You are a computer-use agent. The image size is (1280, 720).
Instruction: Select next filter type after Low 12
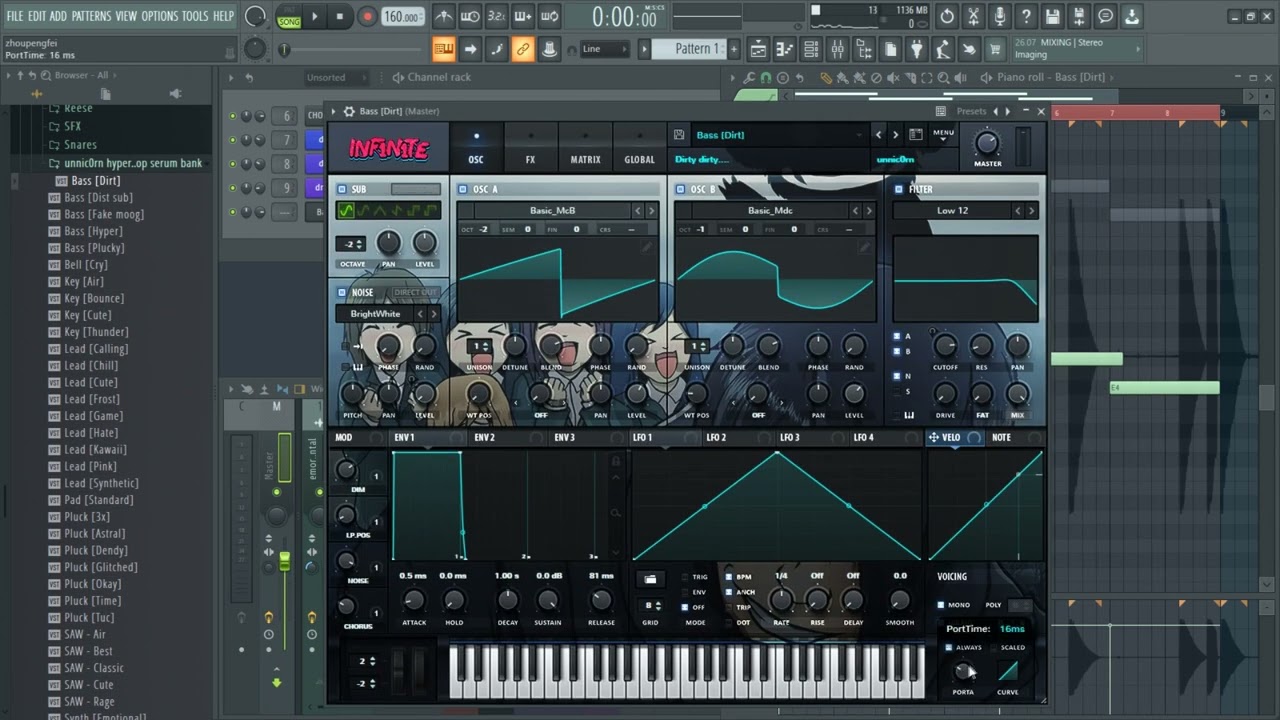coord(1031,210)
